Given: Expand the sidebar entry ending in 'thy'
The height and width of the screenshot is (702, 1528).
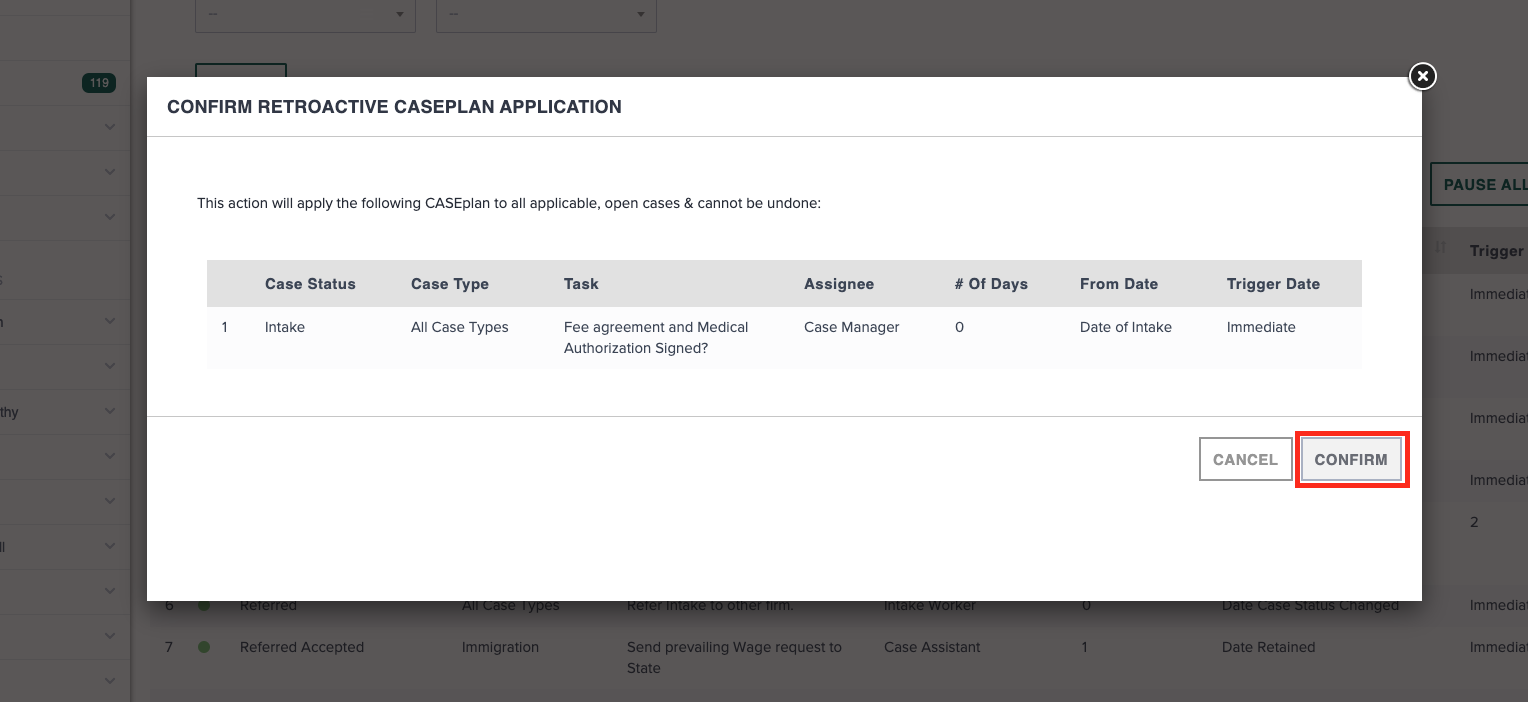Looking at the screenshot, I should tap(110, 411).
